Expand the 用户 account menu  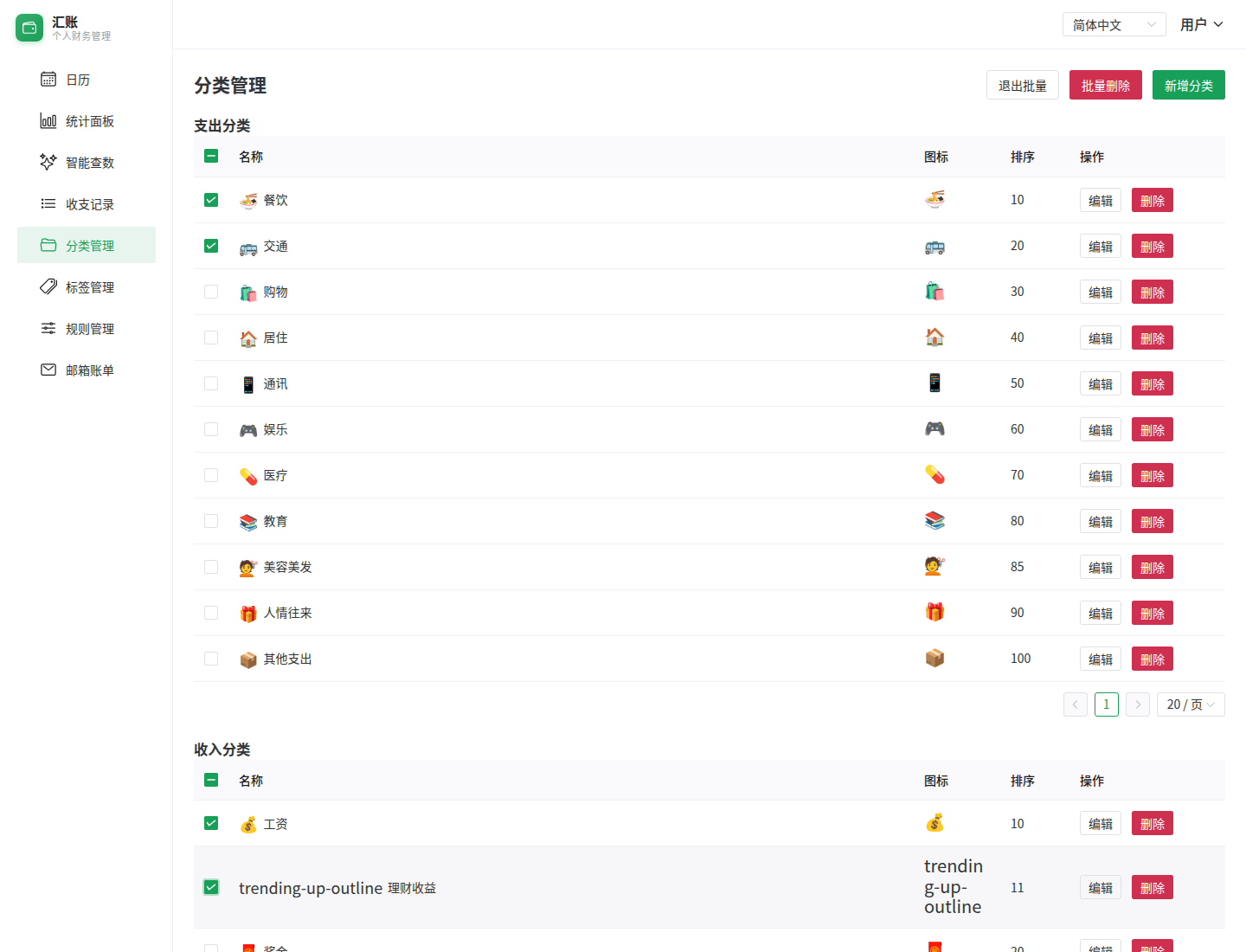pyautogui.click(x=1202, y=24)
